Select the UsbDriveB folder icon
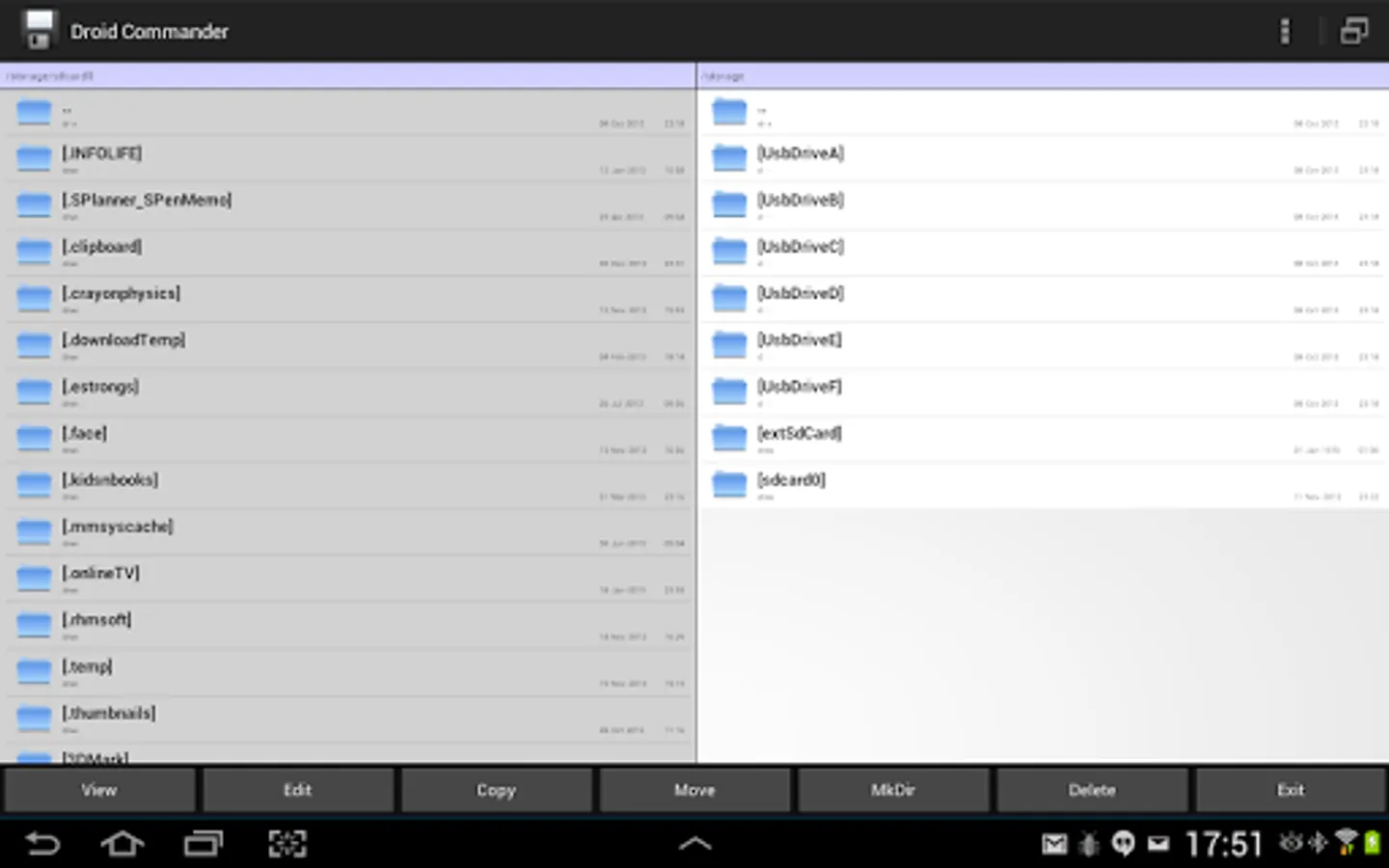This screenshot has width=1389, height=868. [x=729, y=204]
